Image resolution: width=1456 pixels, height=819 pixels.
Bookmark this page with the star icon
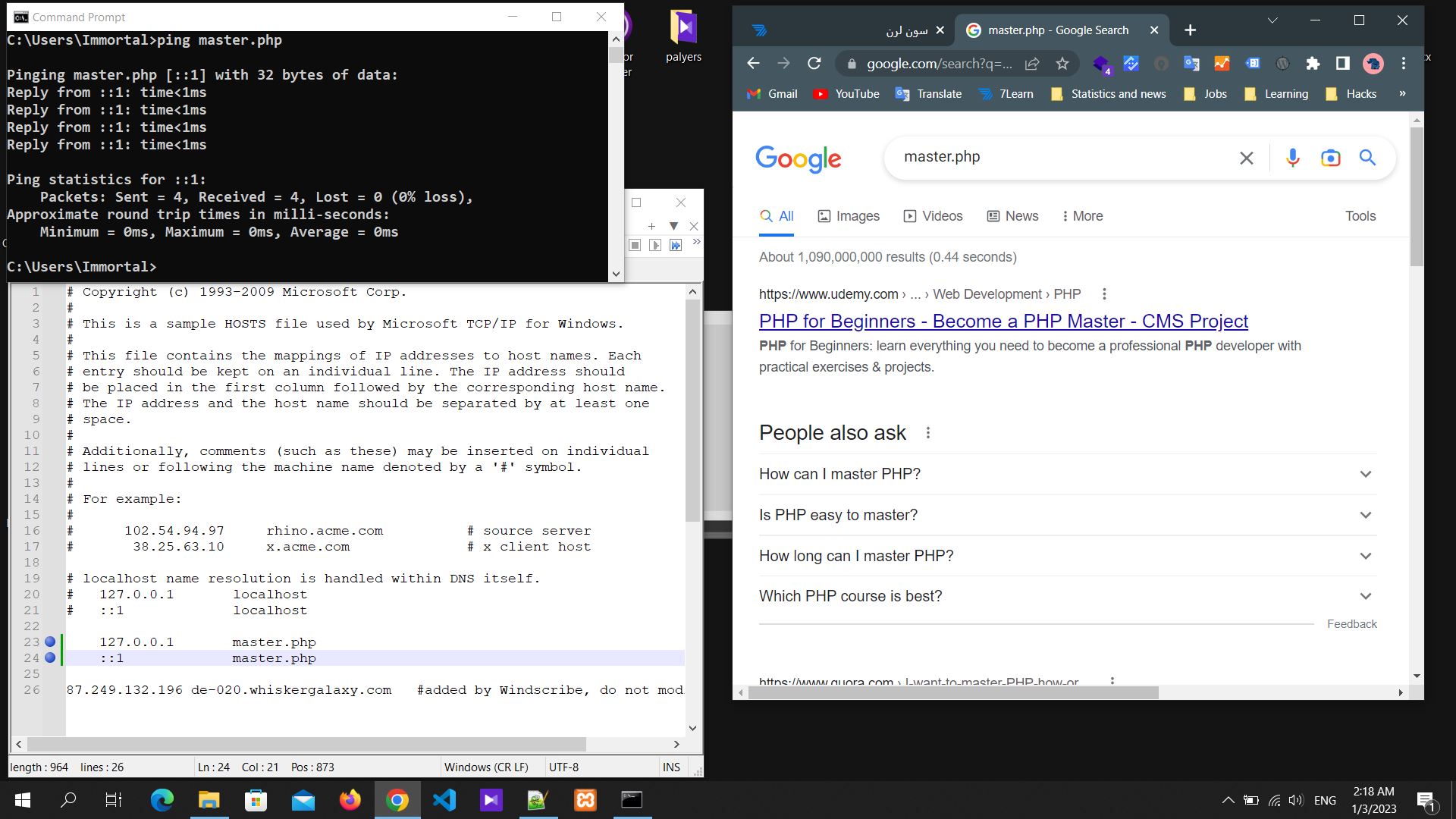1062,64
